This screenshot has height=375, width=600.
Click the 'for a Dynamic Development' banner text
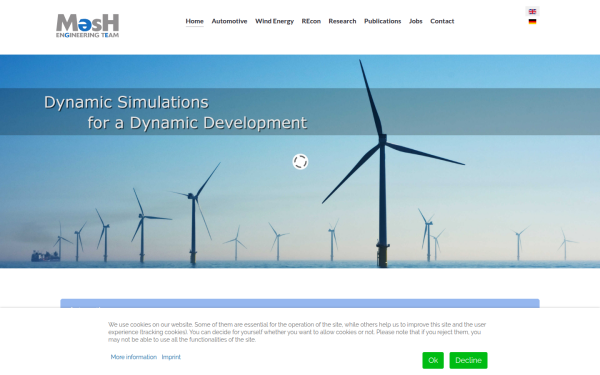click(x=197, y=123)
